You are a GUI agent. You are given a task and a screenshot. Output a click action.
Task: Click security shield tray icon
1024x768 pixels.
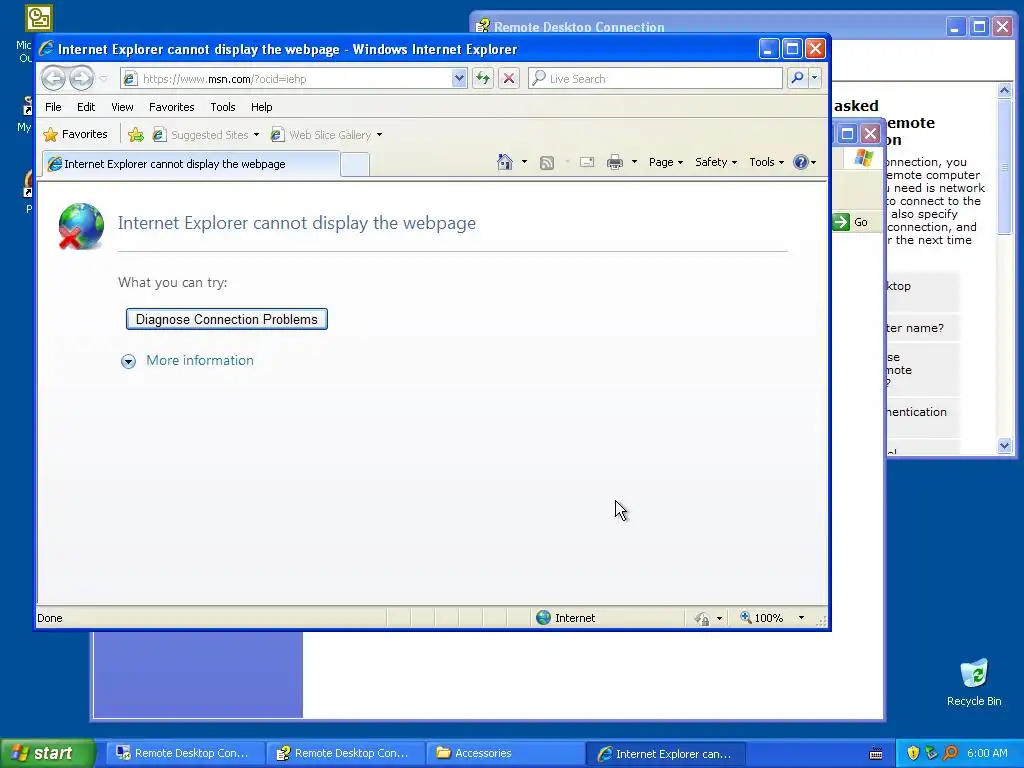pos(913,753)
